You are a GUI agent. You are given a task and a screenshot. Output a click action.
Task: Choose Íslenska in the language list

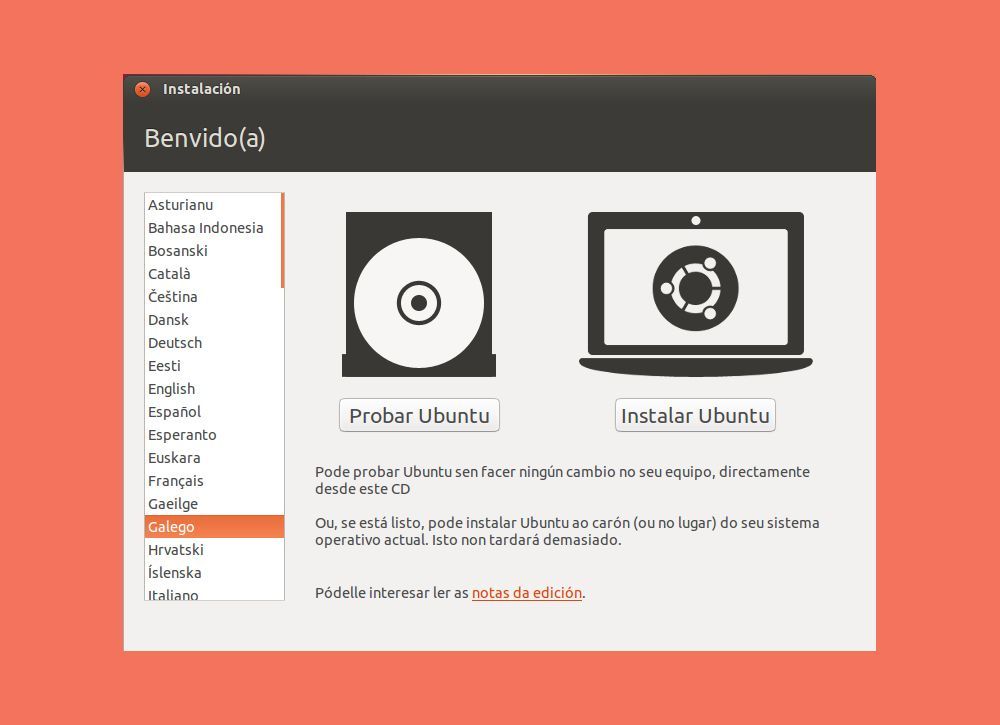213,572
